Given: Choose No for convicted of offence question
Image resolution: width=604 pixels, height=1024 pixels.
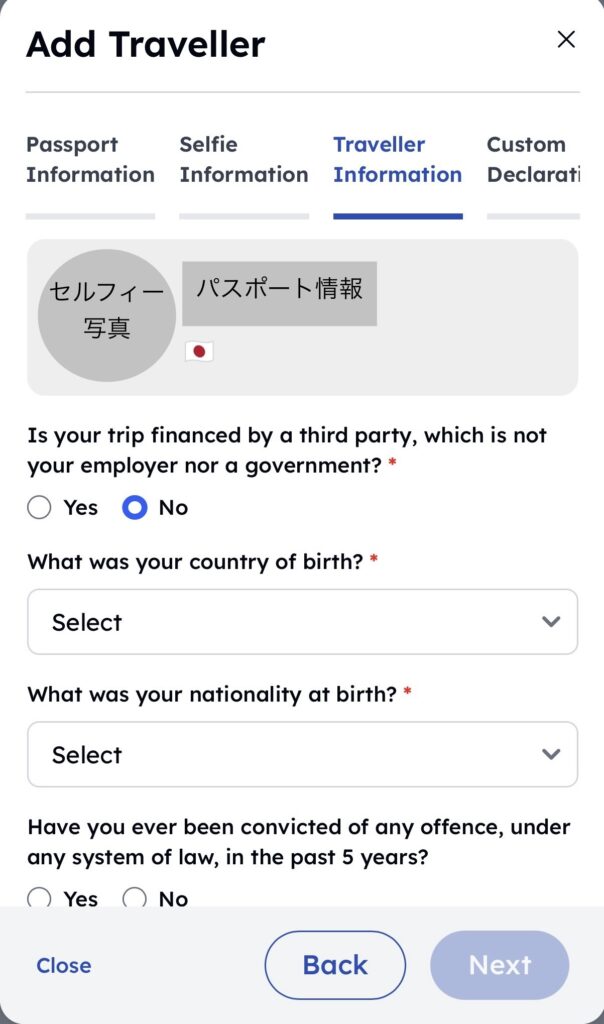Looking at the screenshot, I should click(x=135, y=898).
